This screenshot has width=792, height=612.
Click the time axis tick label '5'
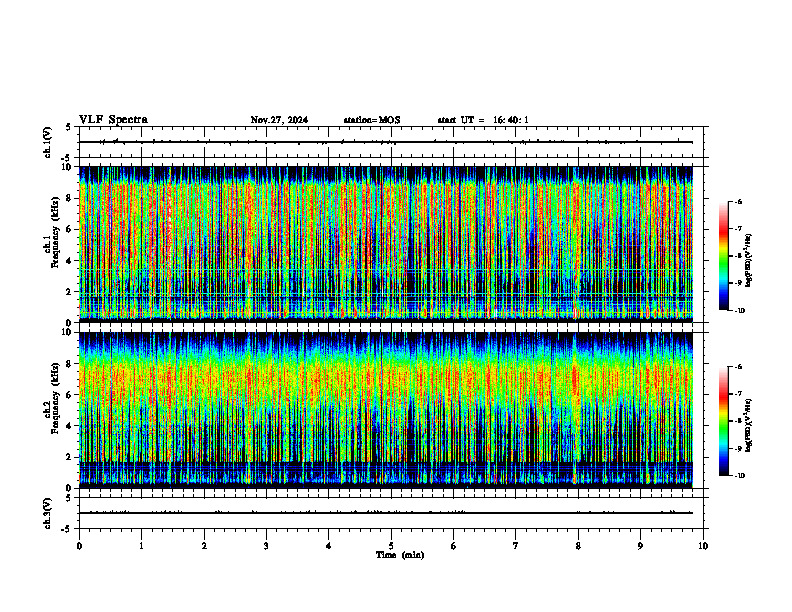[x=391, y=546]
